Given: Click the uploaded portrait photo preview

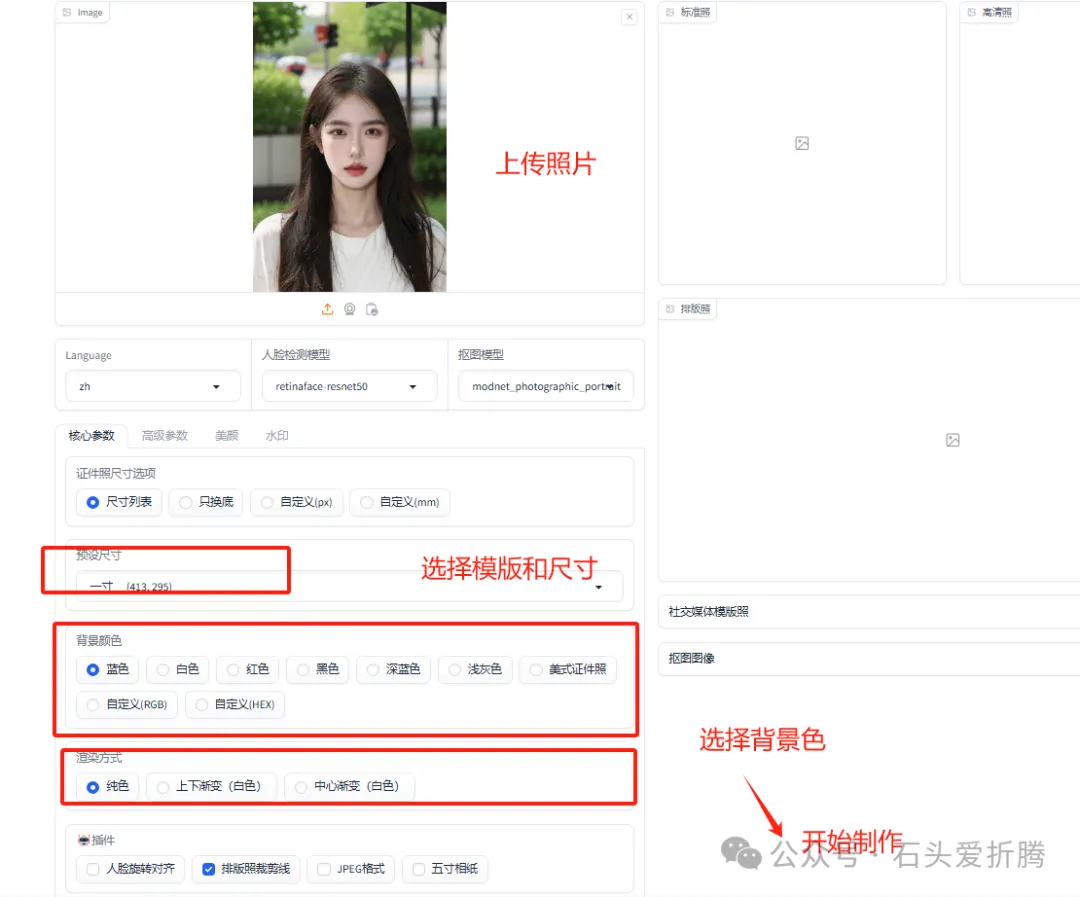Looking at the screenshot, I should pyautogui.click(x=349, y=147).
